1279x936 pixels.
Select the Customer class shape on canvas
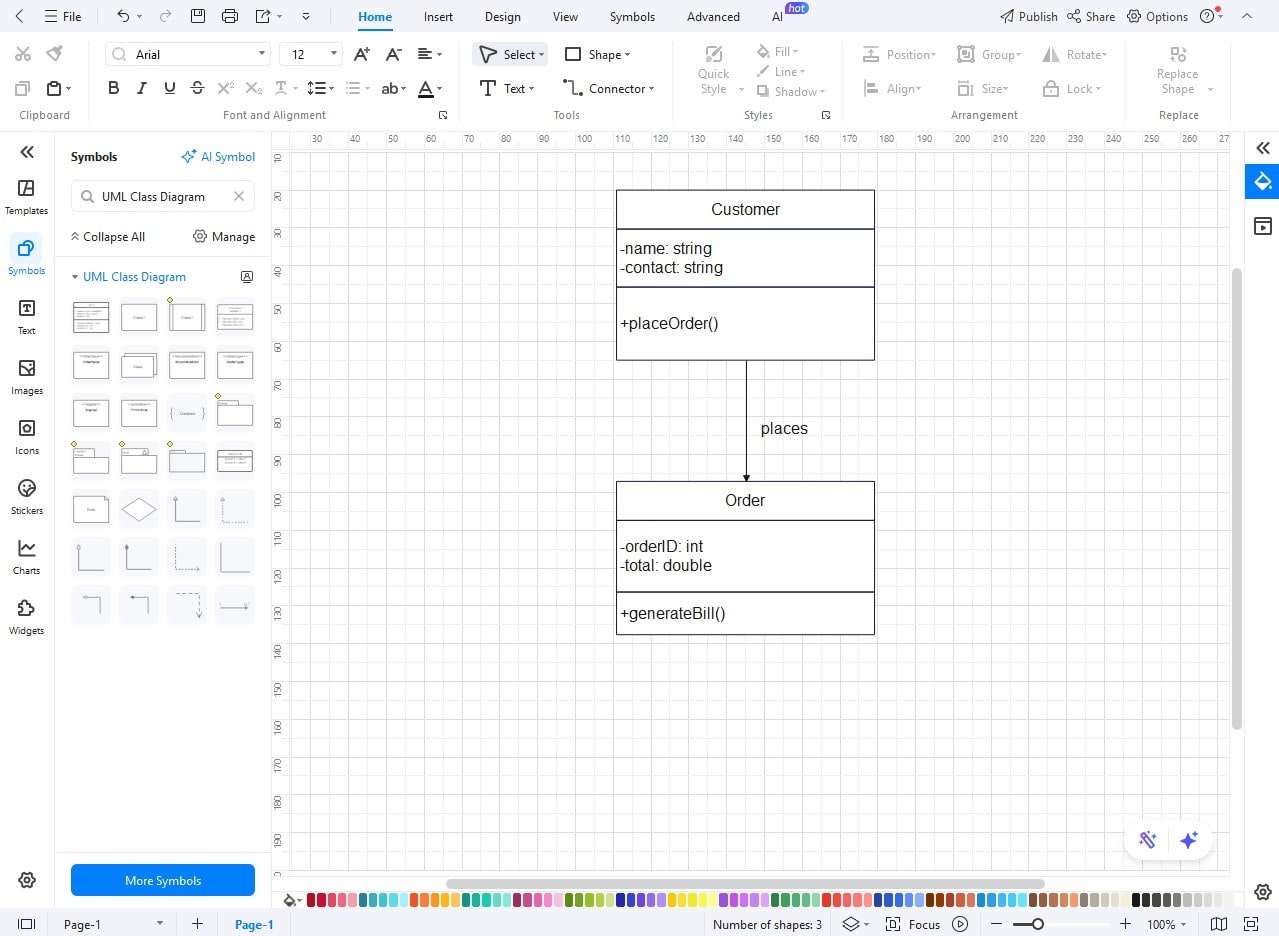coord(745,275)
